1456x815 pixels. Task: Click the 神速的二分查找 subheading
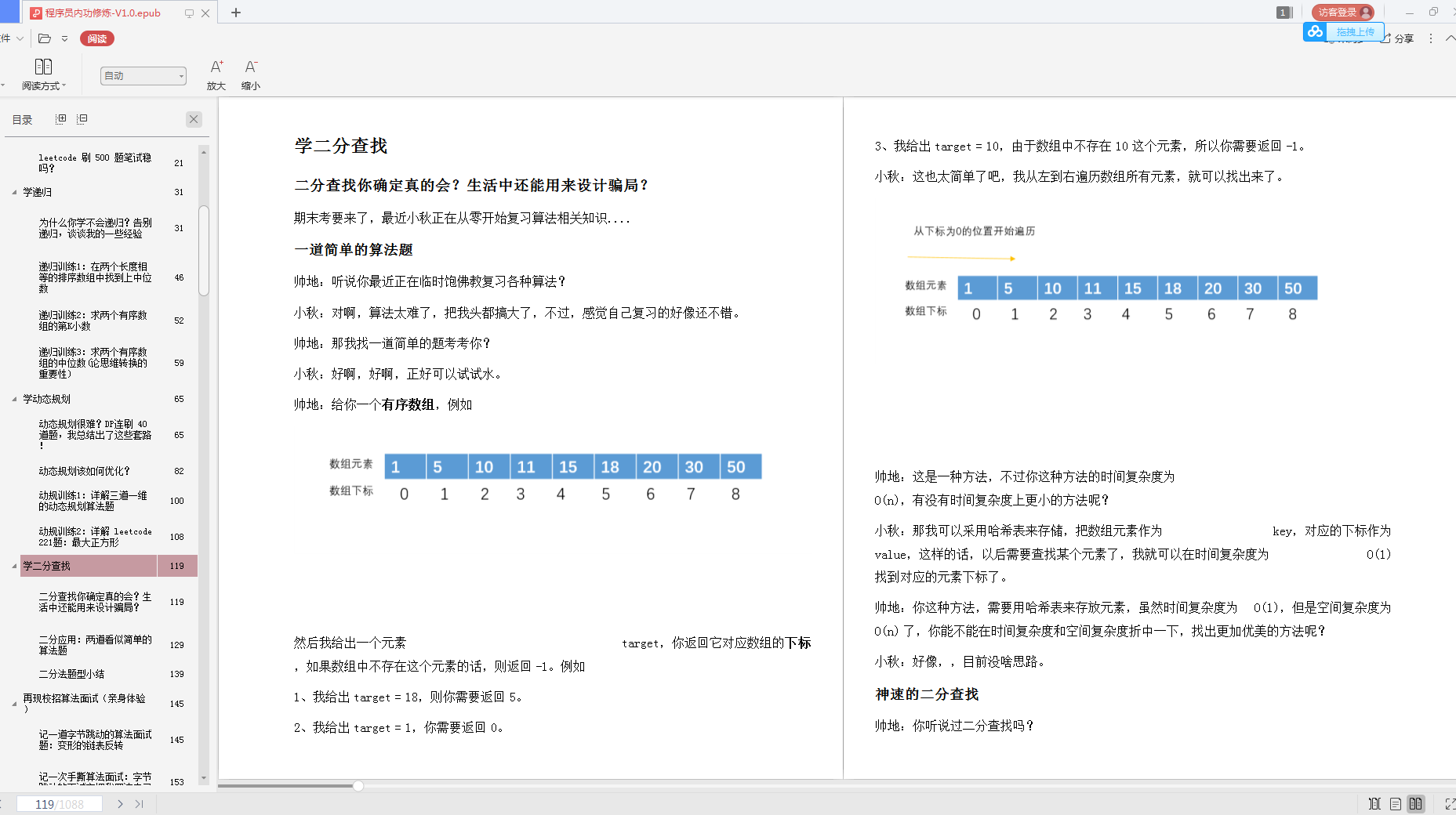(927, 694)
